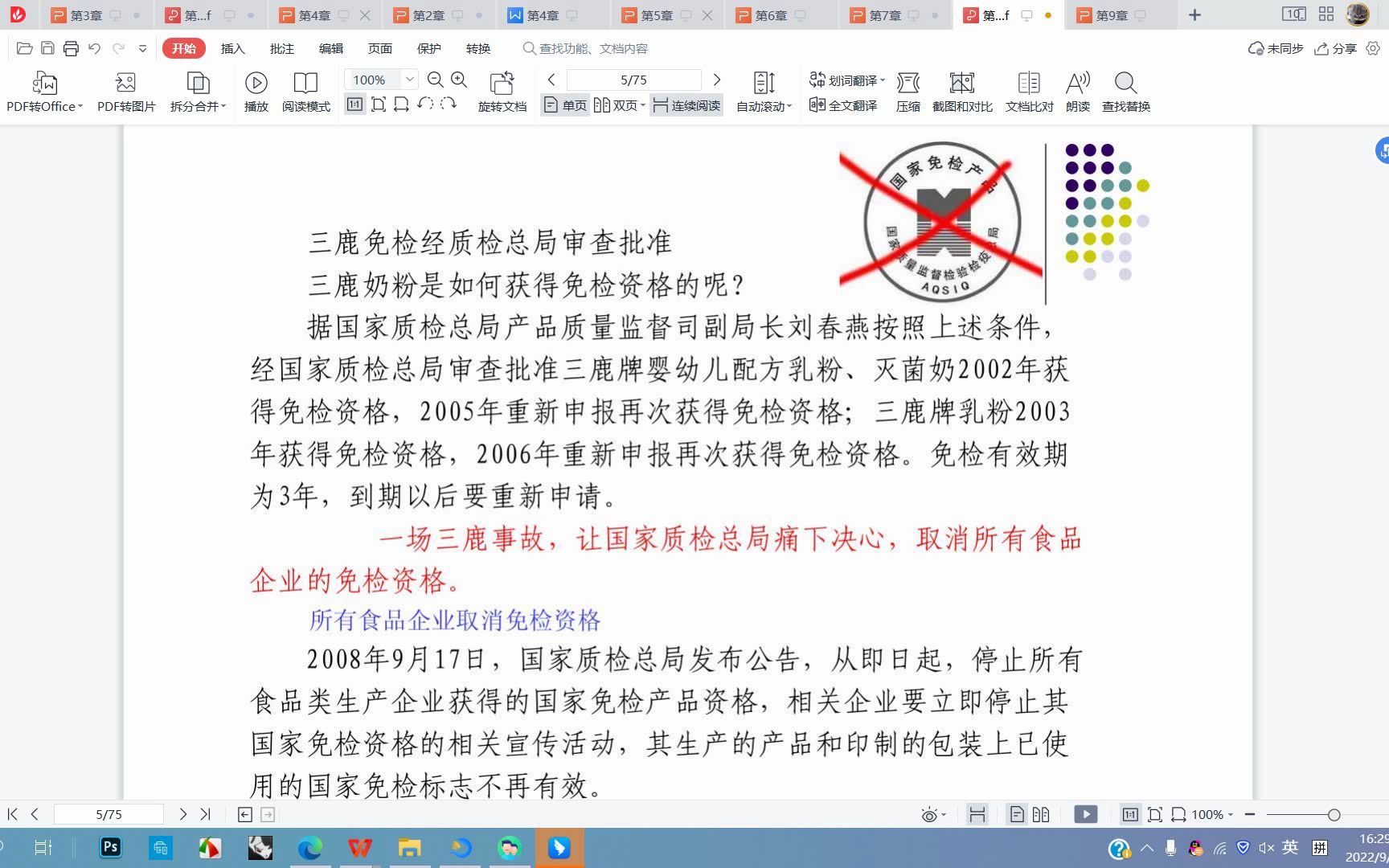Open 截图和对比 screenshot and compare

tap(962, 92)
